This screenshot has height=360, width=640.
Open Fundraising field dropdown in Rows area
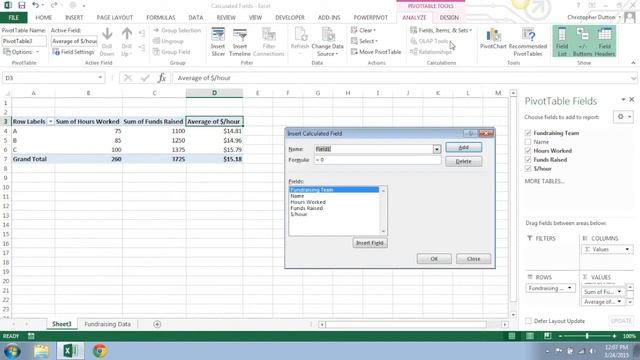click(x=569, y=288)
